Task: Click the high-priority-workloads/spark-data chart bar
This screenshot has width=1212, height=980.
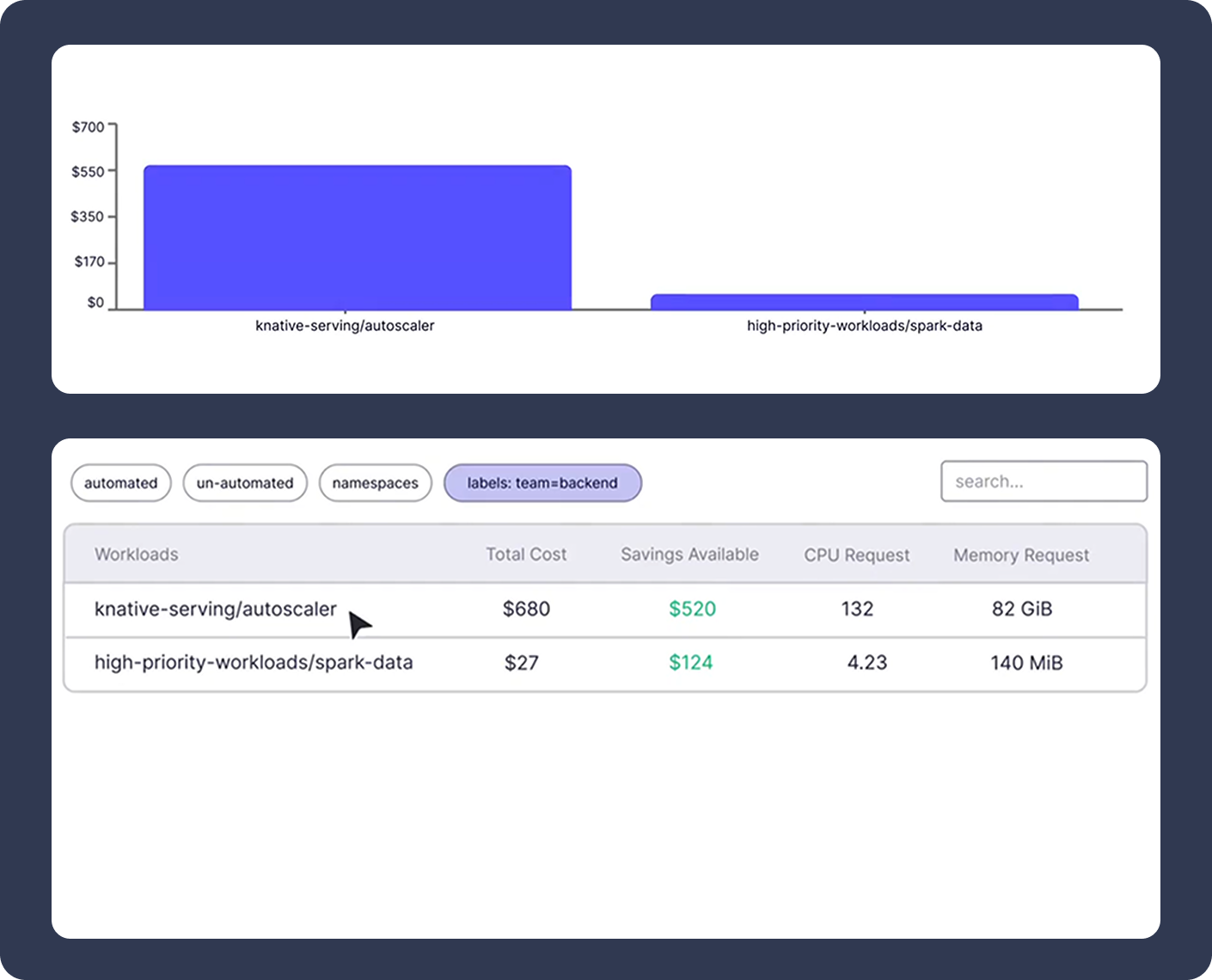Action: 864,302
